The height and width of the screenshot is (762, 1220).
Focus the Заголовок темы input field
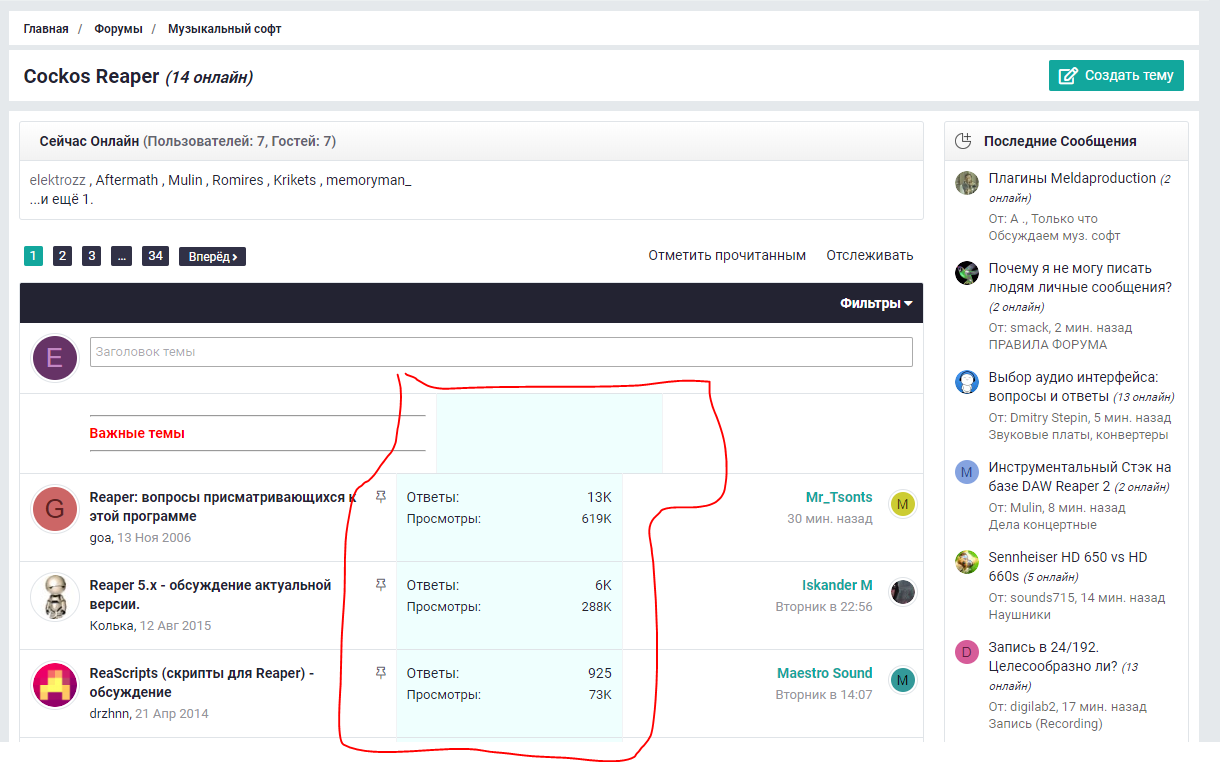tap(501, 352)
